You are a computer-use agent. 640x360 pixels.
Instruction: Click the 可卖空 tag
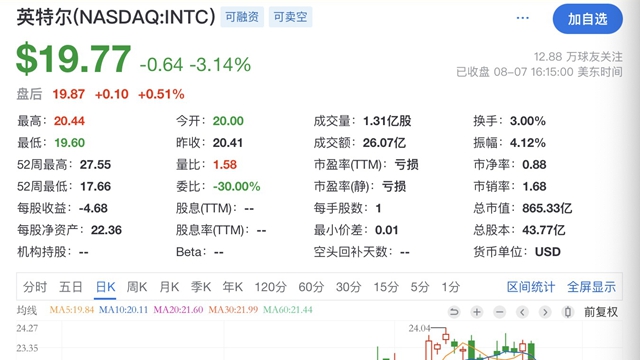tap(290, 17)
